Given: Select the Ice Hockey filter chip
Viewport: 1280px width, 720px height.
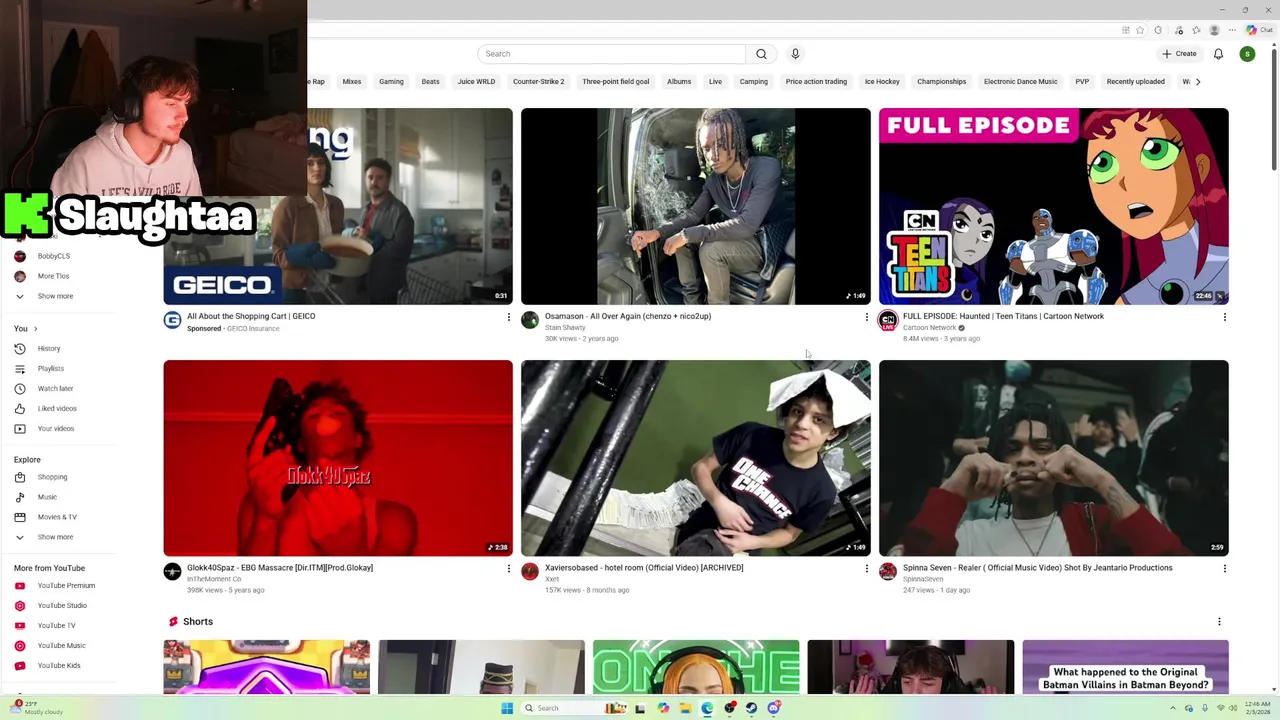Looking at the screenshot, I should pos(882,82).
